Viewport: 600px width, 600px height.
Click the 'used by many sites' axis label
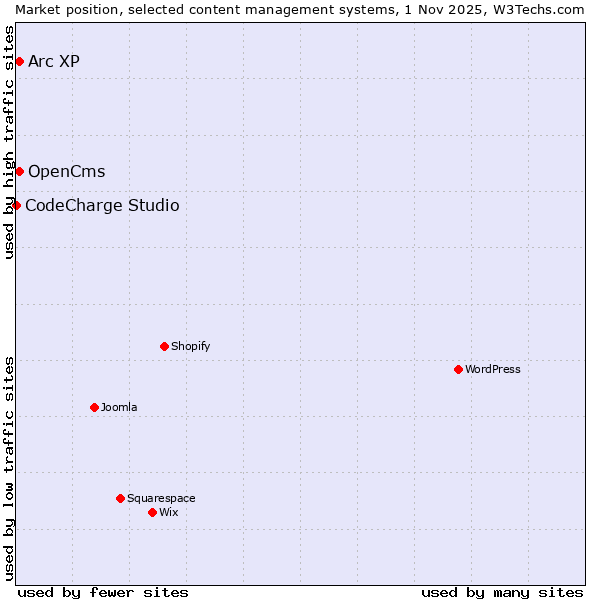click(x=502, y=592)
